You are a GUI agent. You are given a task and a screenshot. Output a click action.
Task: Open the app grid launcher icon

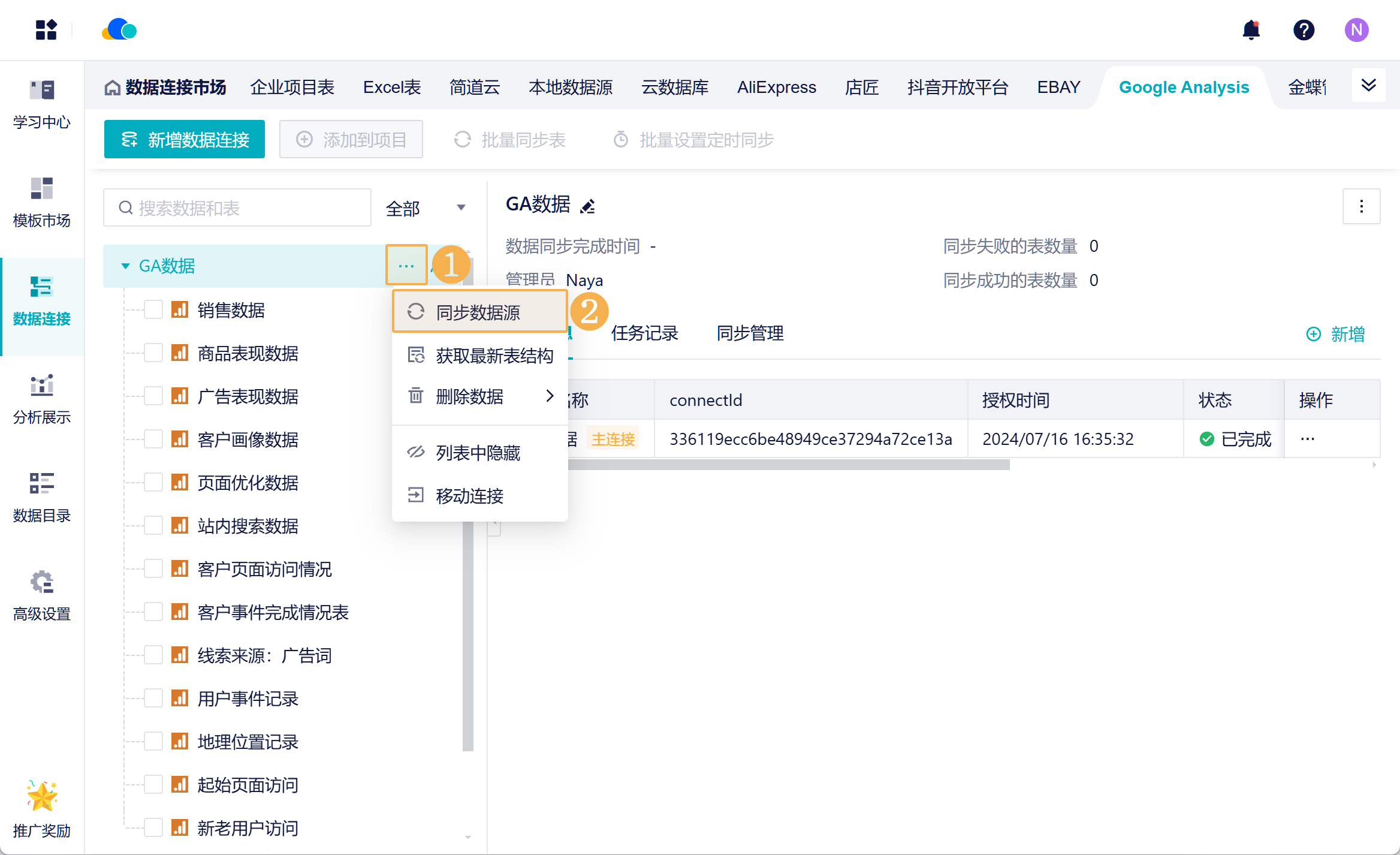[46, 30]
